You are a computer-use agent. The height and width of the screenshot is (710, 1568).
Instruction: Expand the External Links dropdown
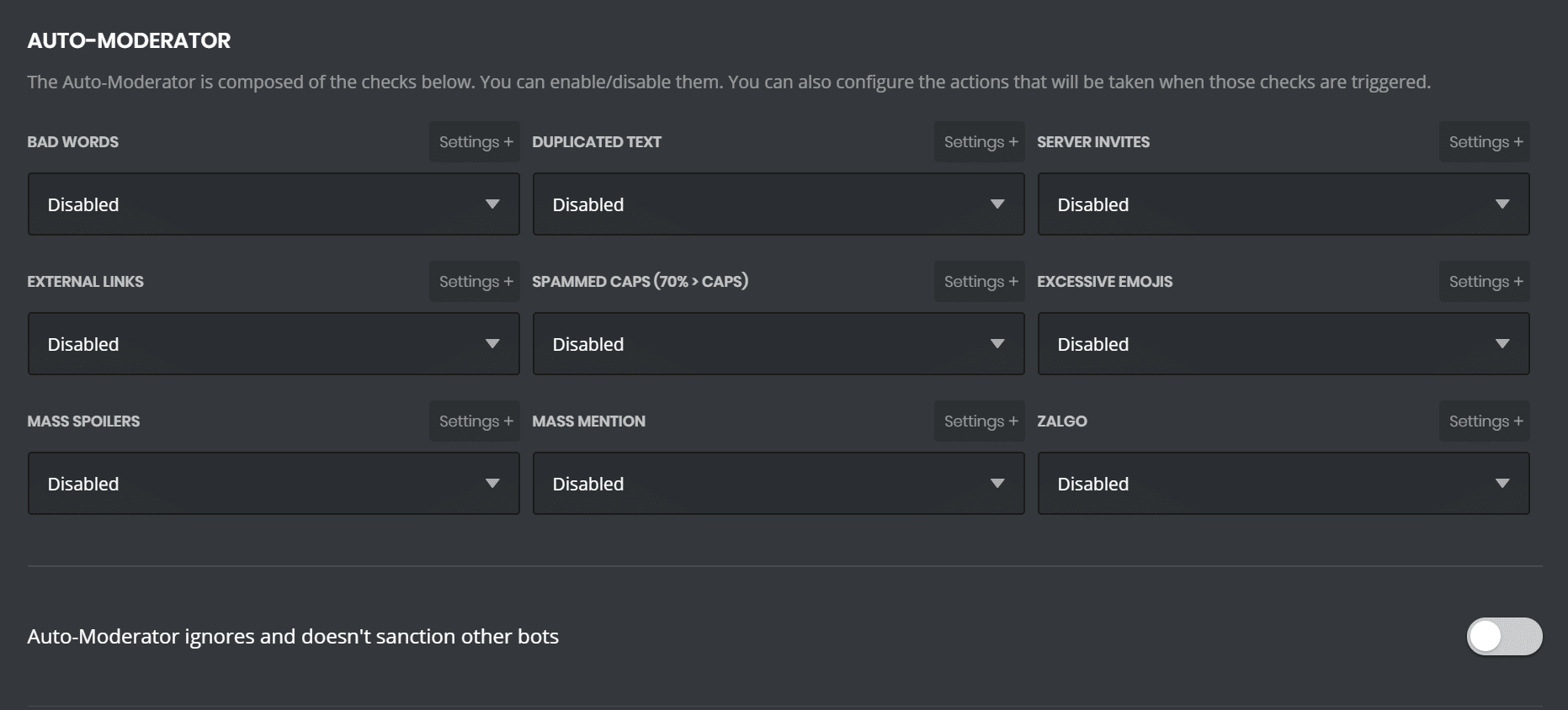point(274,344)
